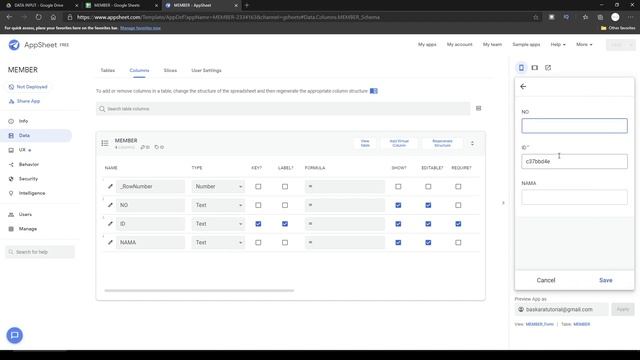Open the User Settings tab
Screen dimensions: 640x360
[x=206, y=70]
